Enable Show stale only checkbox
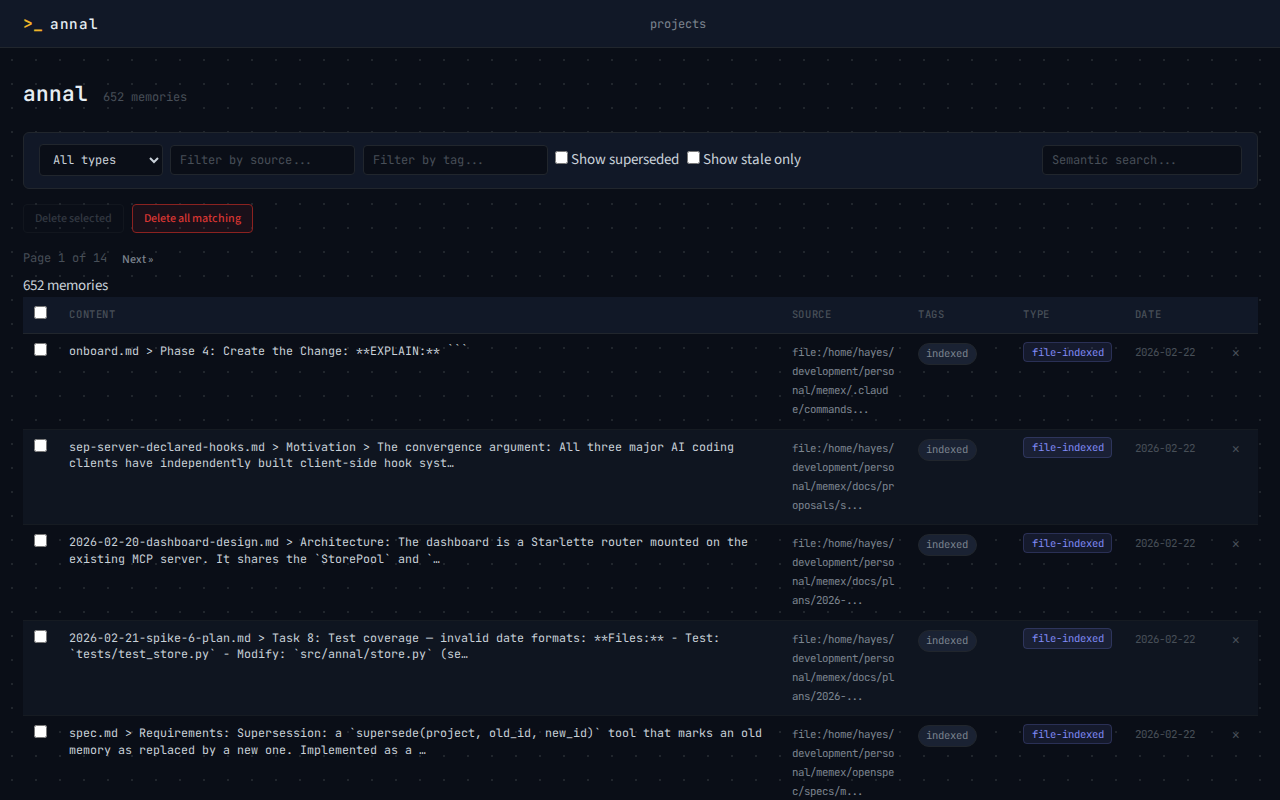 click(694, 158)
